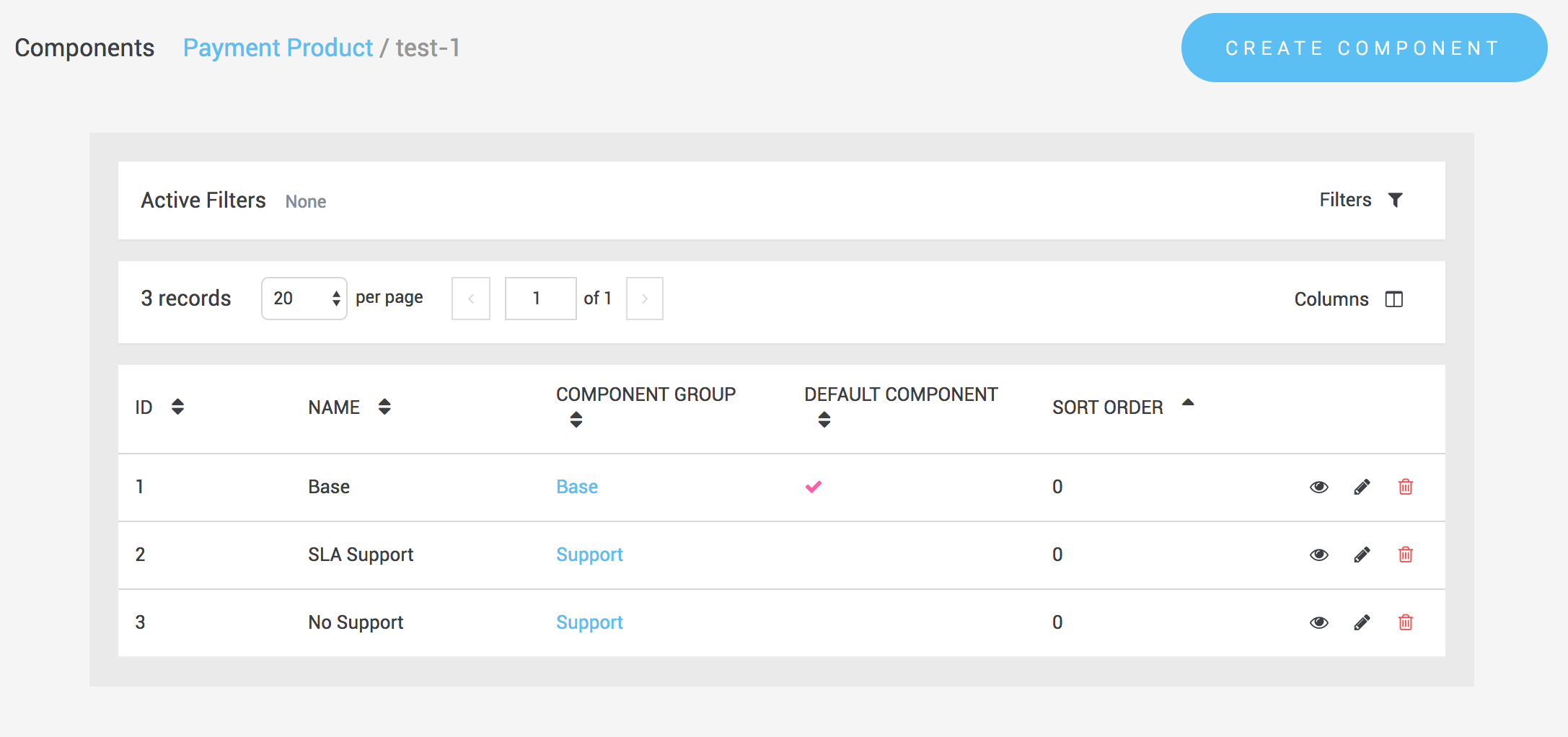
Task: Switch to the Payment Product breadcrumb
Action: 277,48
